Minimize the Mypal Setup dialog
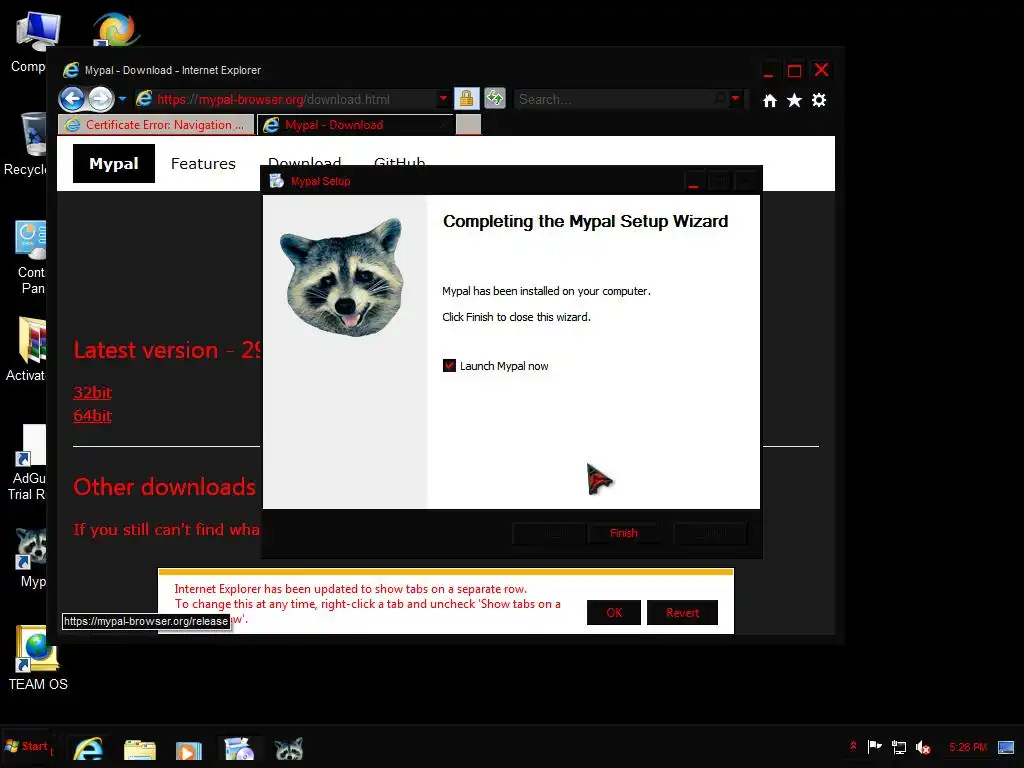Viewport: 1024px width, 768px height. pyautogui.click(x=694, y=181)
